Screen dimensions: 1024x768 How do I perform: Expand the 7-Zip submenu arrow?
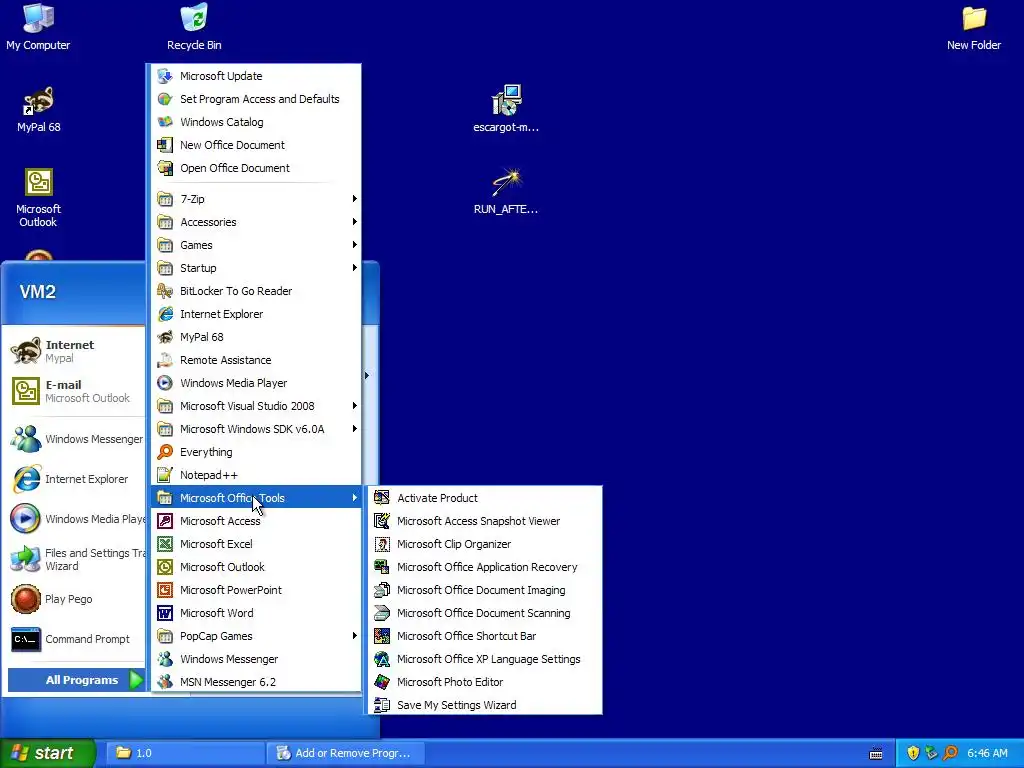(355, 199)
